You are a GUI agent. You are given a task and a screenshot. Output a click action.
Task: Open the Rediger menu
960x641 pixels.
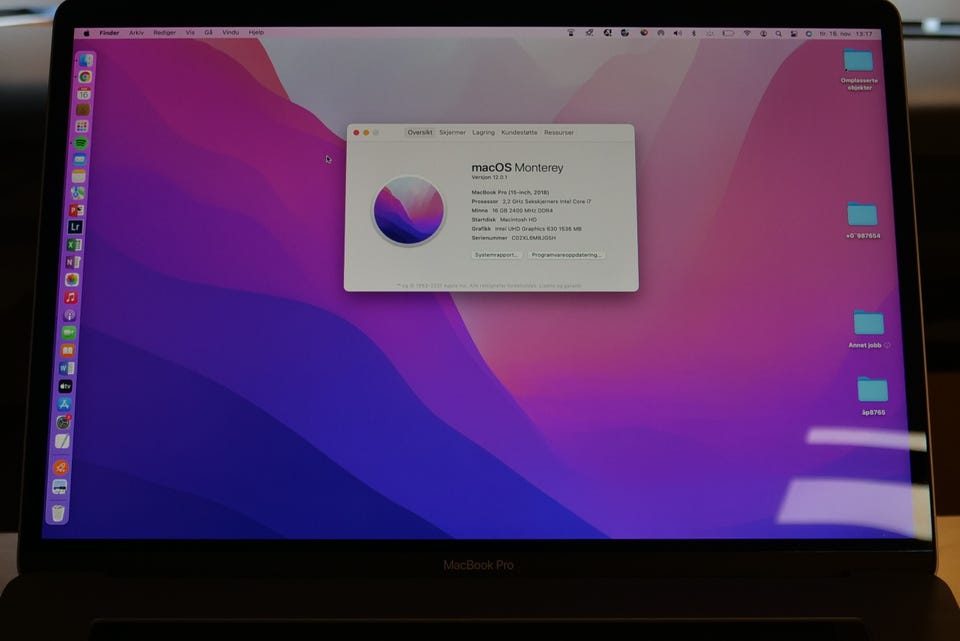click(x=165, y=33)
